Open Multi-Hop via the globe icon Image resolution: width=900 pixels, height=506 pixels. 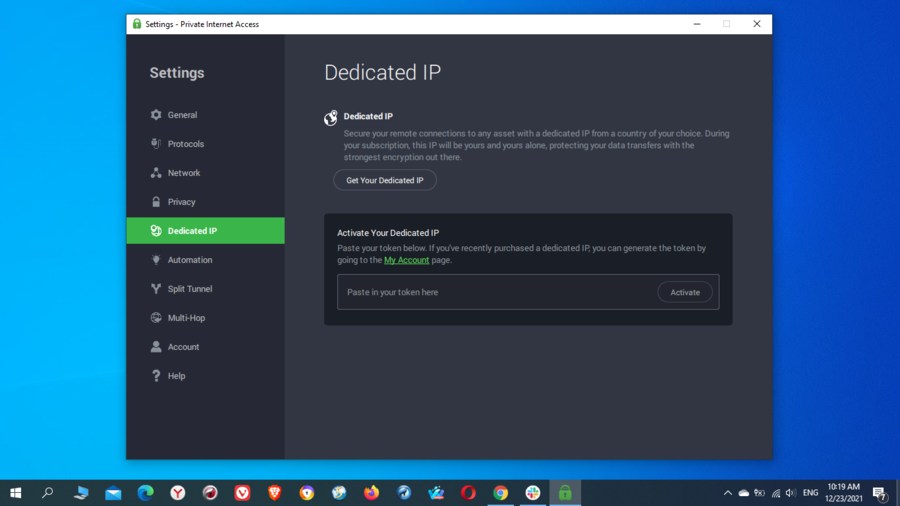coord(156,318)
